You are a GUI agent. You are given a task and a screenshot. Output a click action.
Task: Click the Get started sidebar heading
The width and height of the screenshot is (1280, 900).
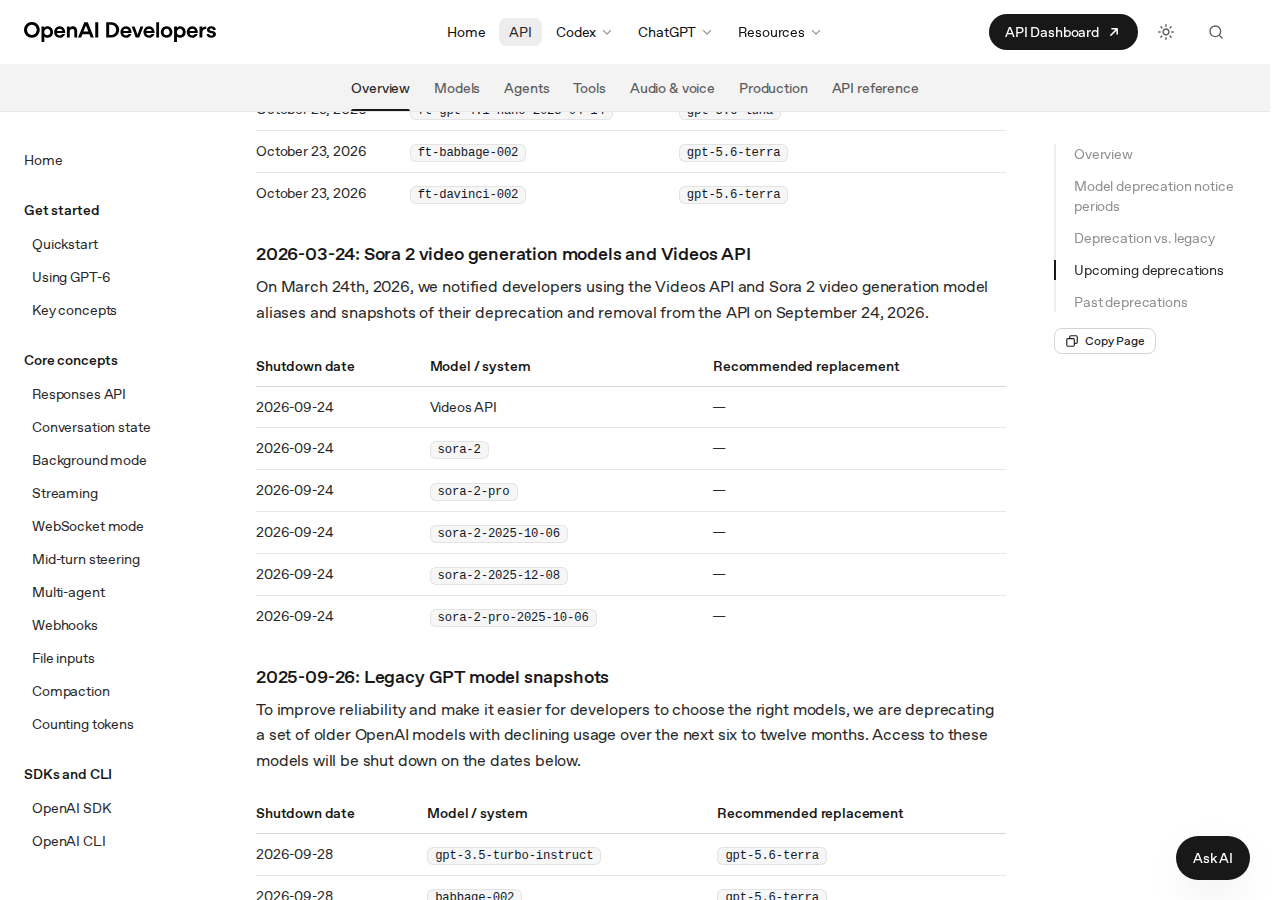62,210
